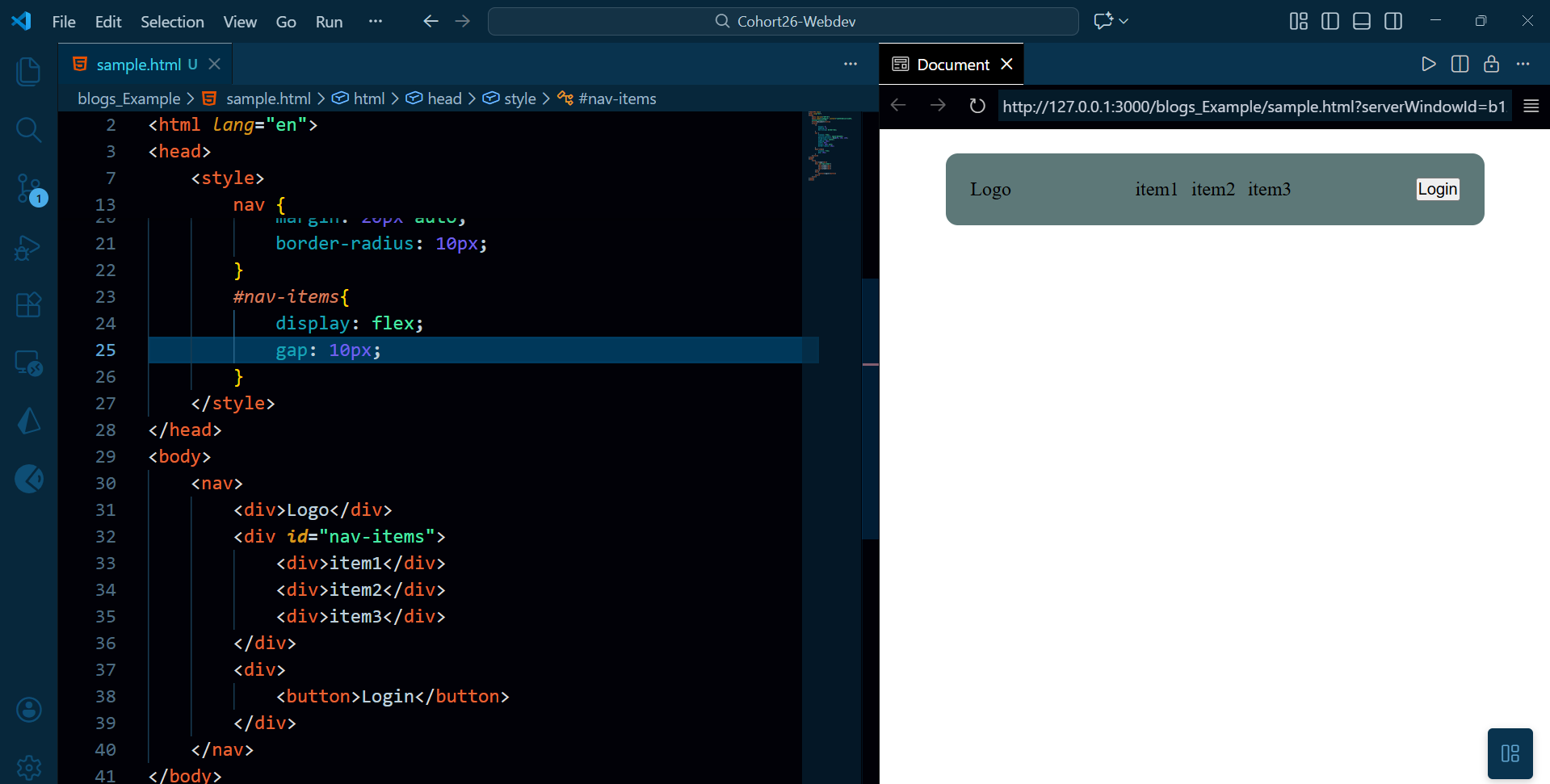Open the Extensions view
Image resolution: width=1550 pixels, height=784 pixels.
click(x=29, y=304)
